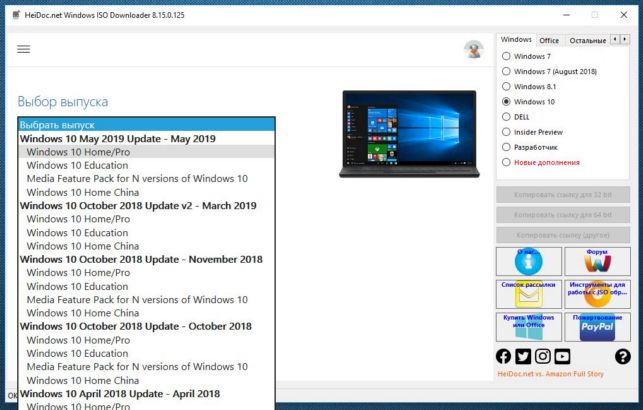
Task: Choose Media Feature Pack under November 2018
Action: click(x=146, y=300)
